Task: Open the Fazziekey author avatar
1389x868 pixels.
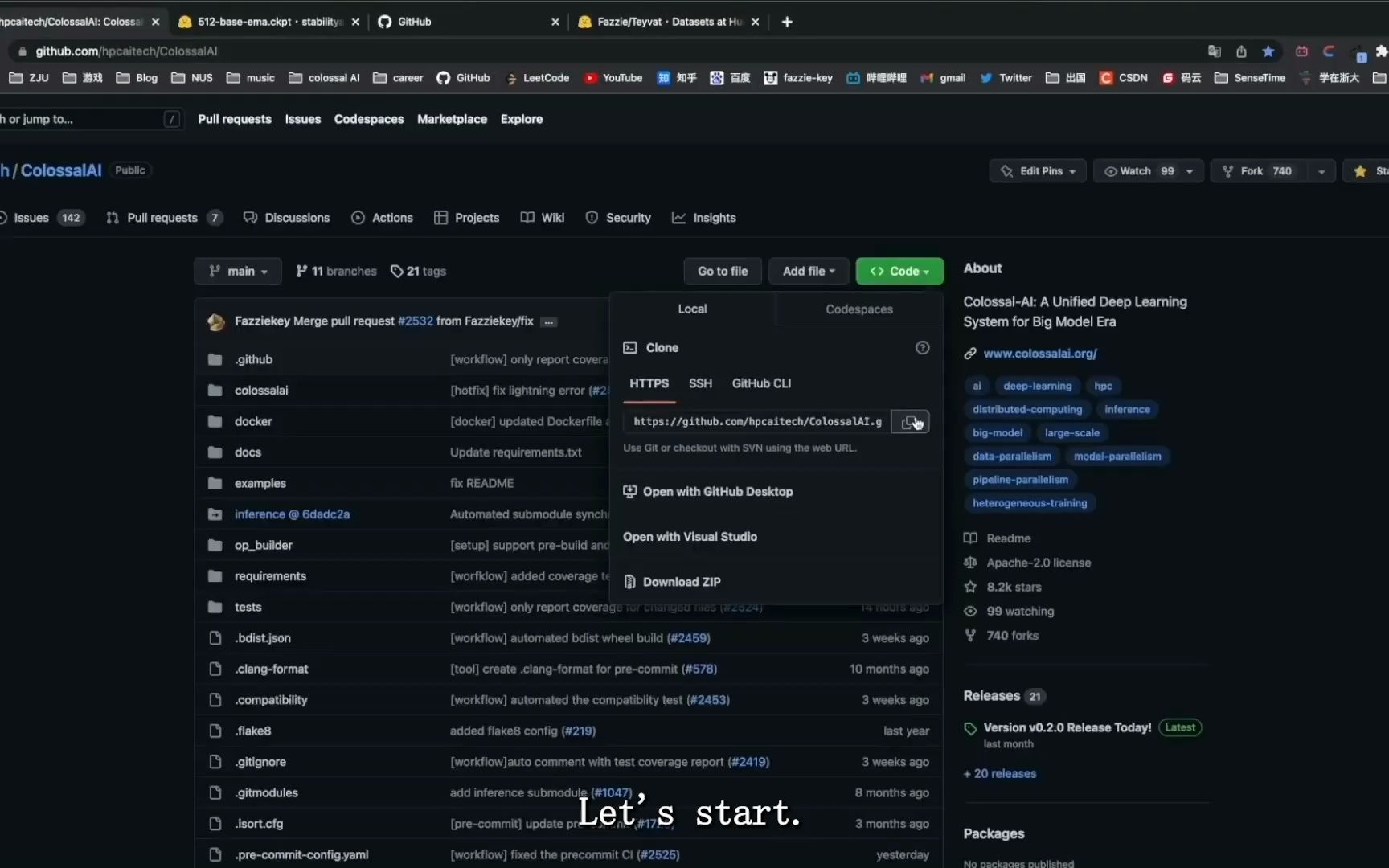Action: coord(216,321)
